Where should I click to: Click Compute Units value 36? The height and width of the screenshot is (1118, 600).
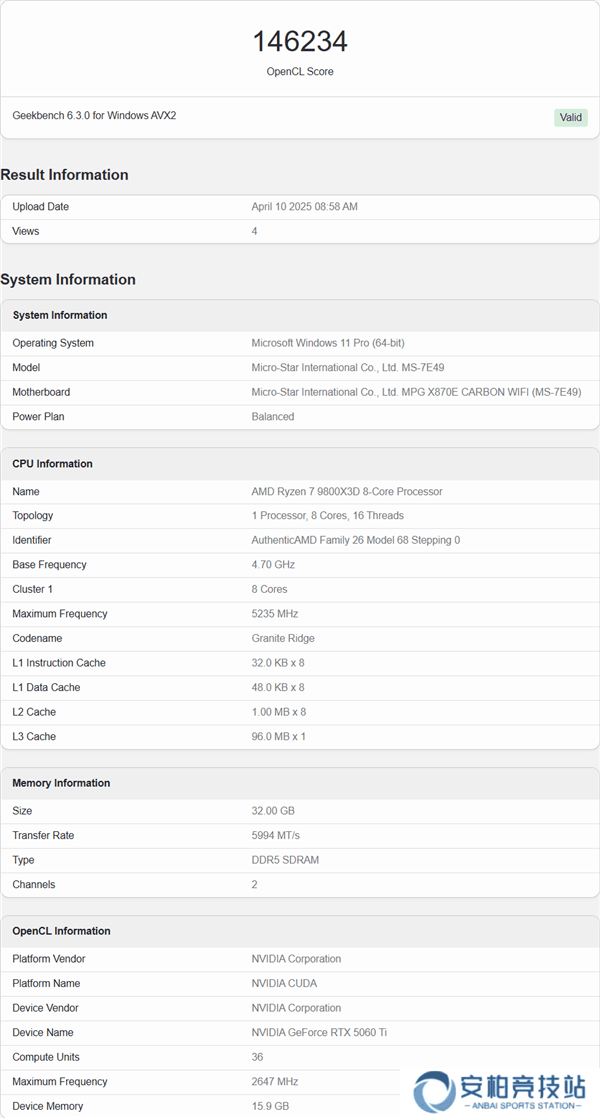[257, 1057]
